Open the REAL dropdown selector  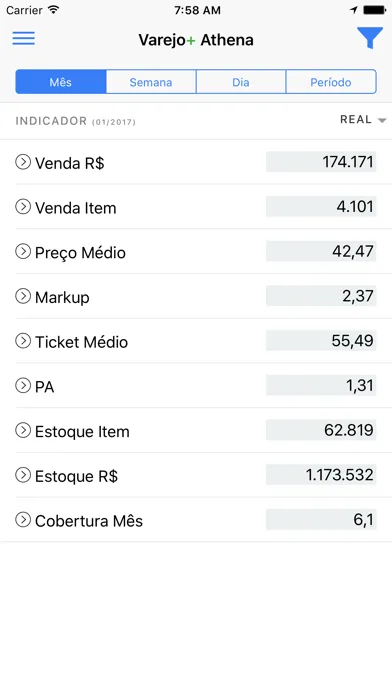(x=363, y=120)
